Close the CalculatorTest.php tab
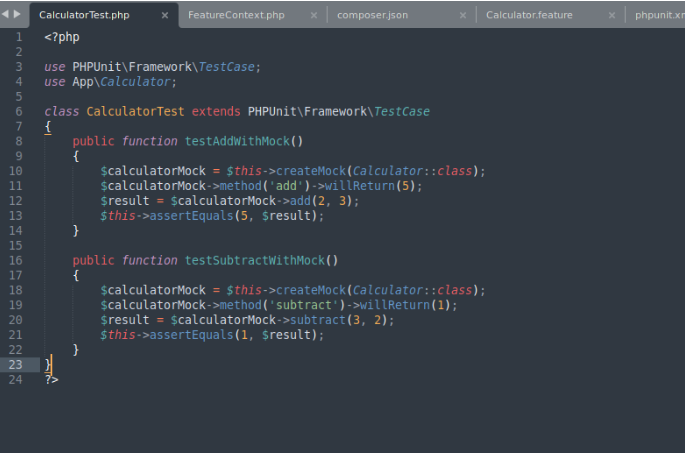 [x=165, y=15]
